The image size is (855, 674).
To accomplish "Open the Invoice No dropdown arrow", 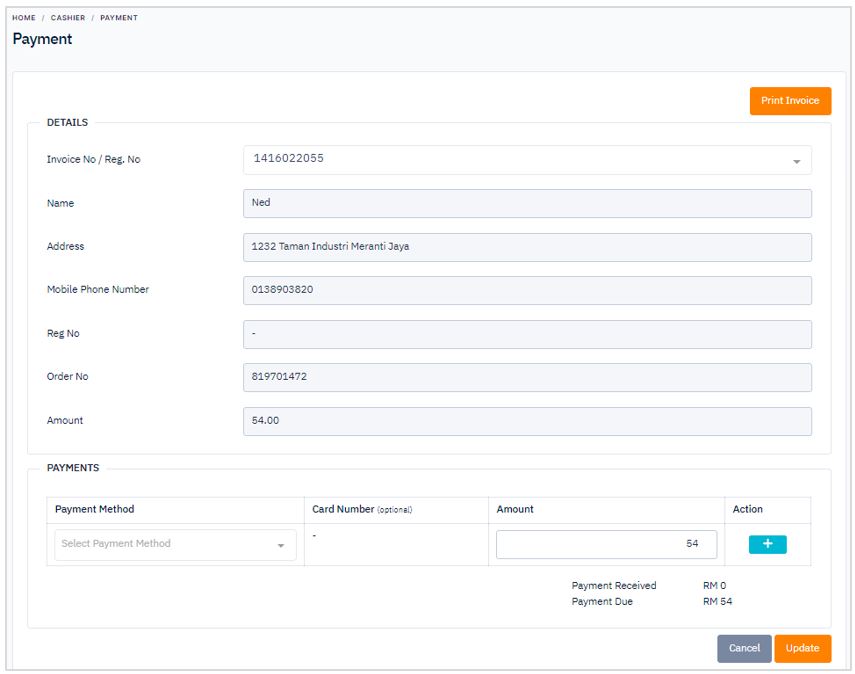I will click(796, 161).
